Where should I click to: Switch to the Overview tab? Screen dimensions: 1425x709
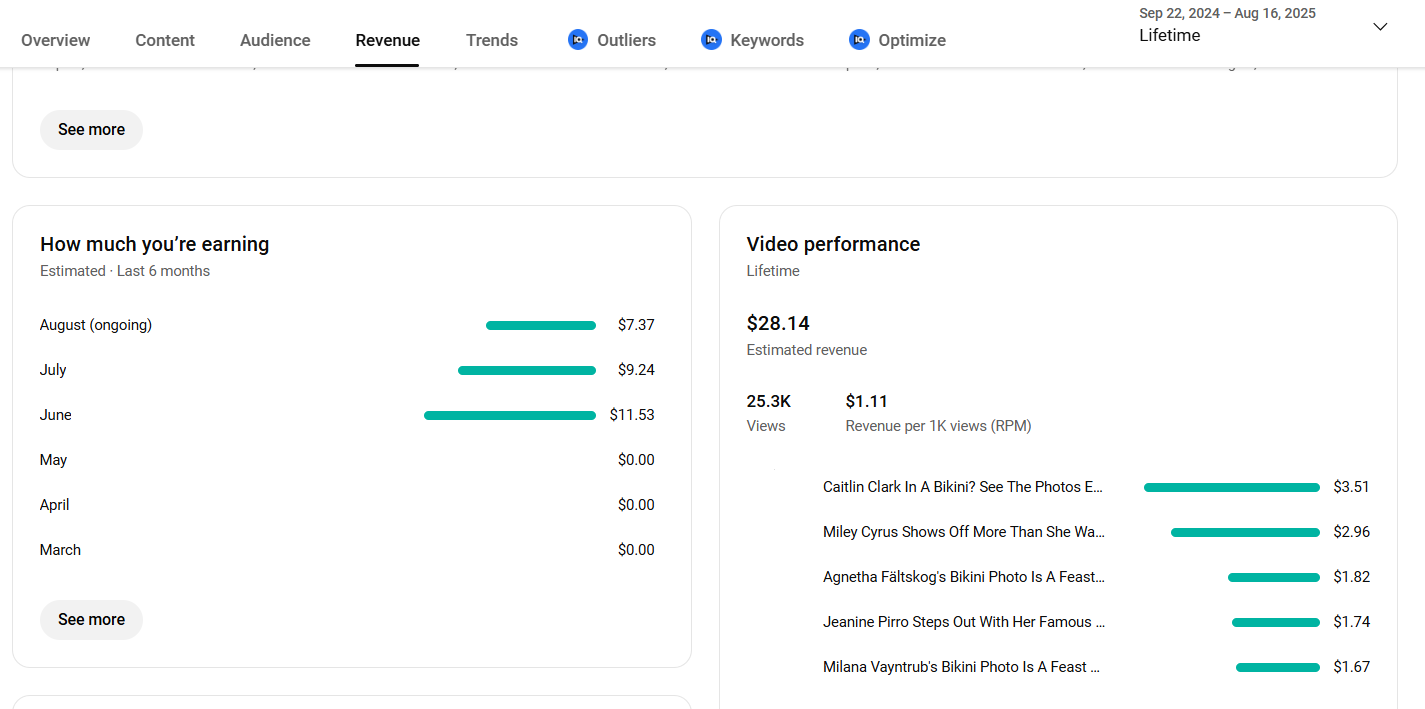point(55,40)
